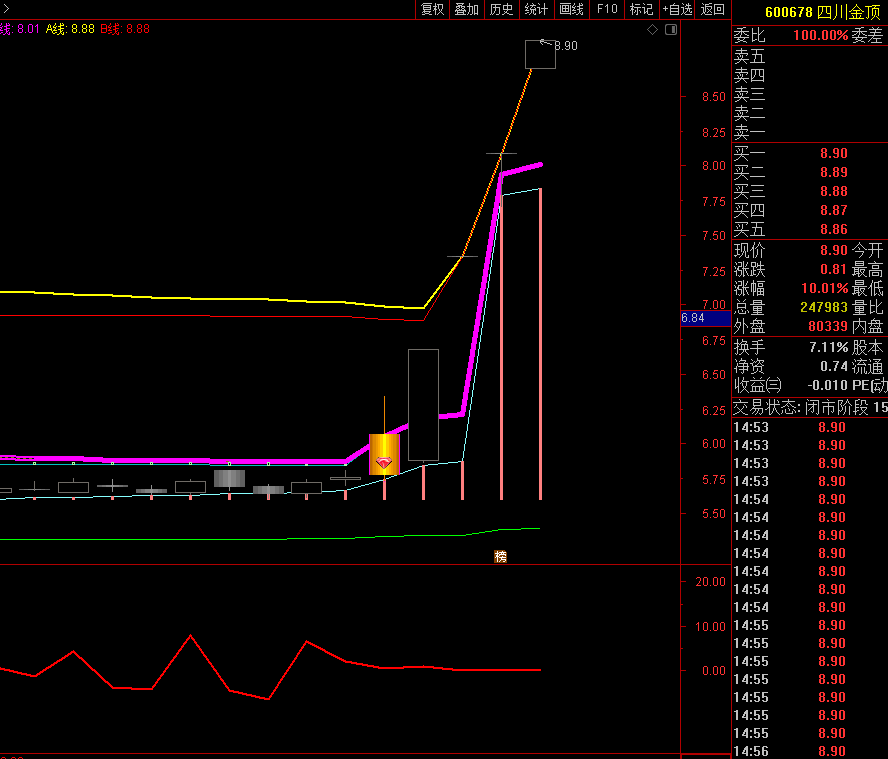The image size is (888, 759).
Task: Click the topmost candle box at 8.90
Action: click(x=540, y=54)
